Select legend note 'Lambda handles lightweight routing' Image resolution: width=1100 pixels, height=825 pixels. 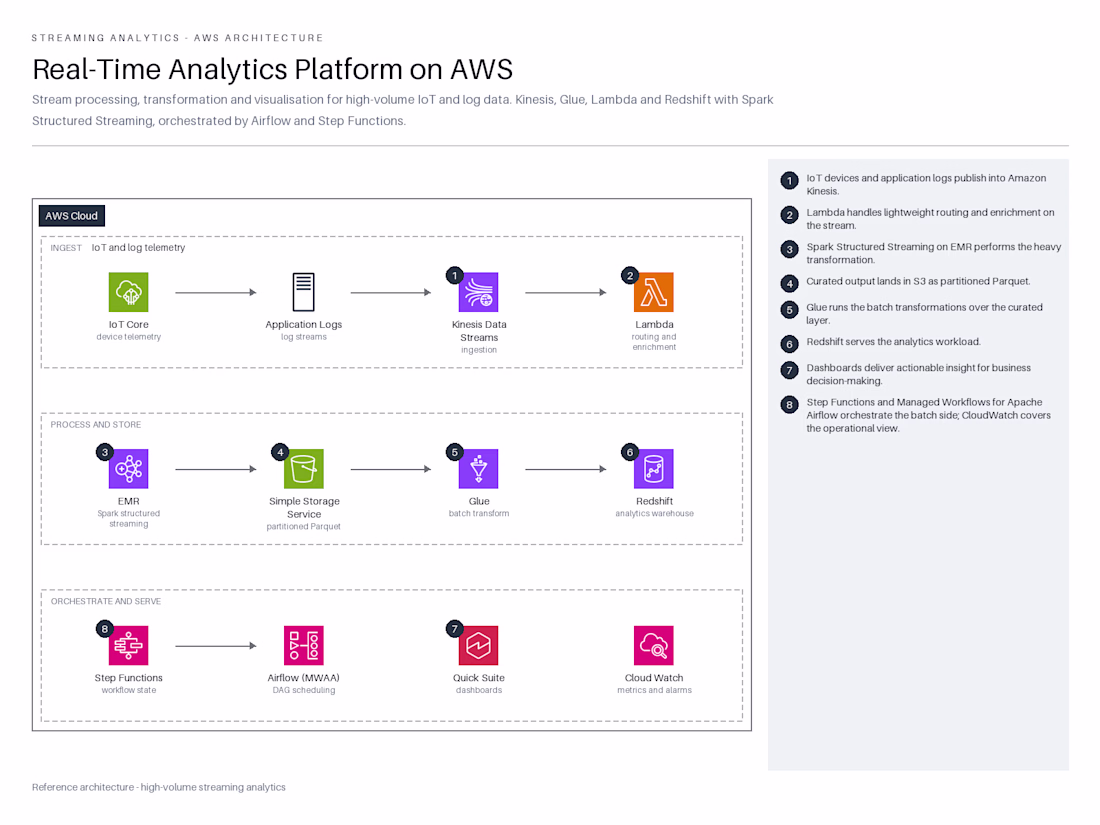point(930,219)
